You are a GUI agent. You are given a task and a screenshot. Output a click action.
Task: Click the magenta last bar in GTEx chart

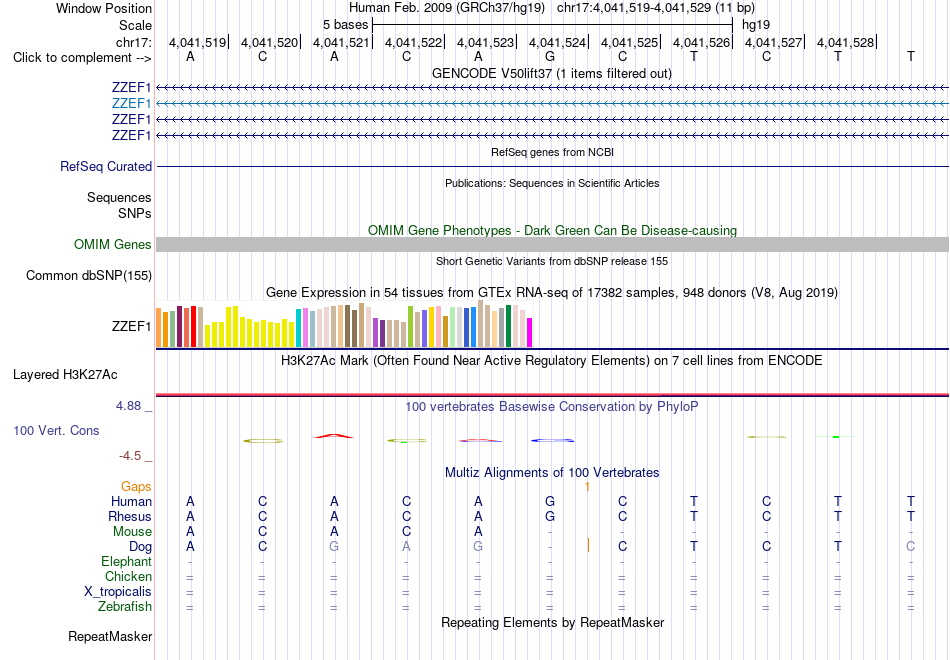tap(529, 332)
